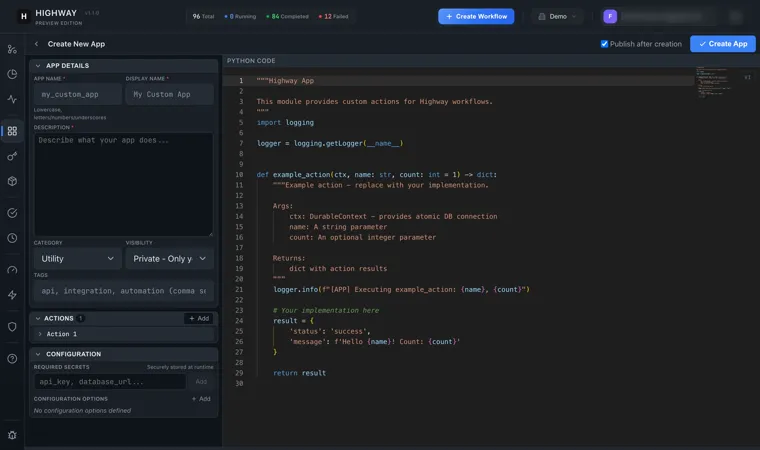This screenshot has width=760, height=450.
Task: Open the bug debug icon at sidebar bottom
Action: pos(12,435)
